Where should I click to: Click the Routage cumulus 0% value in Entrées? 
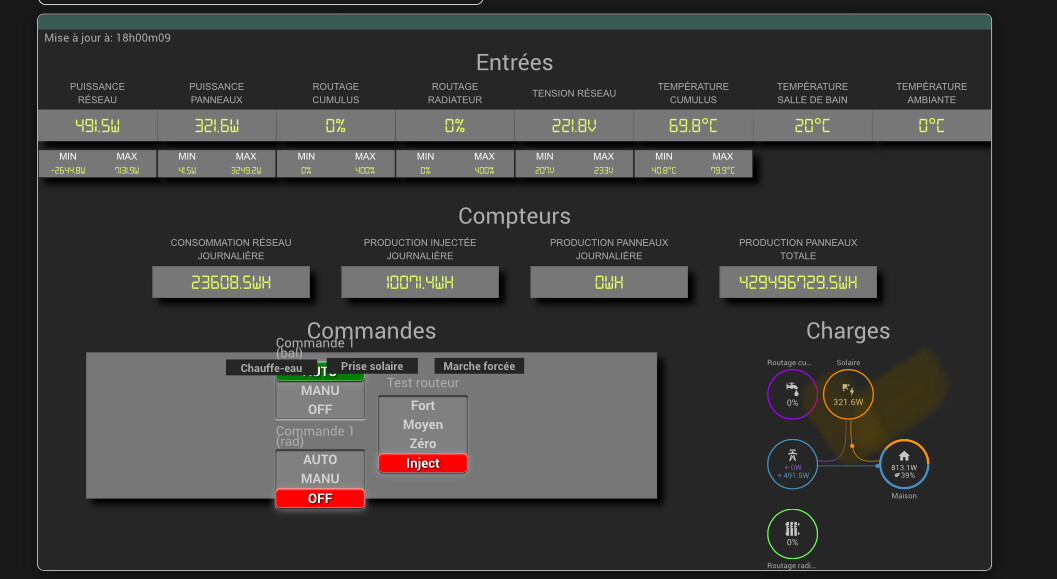tap(336, 126)
